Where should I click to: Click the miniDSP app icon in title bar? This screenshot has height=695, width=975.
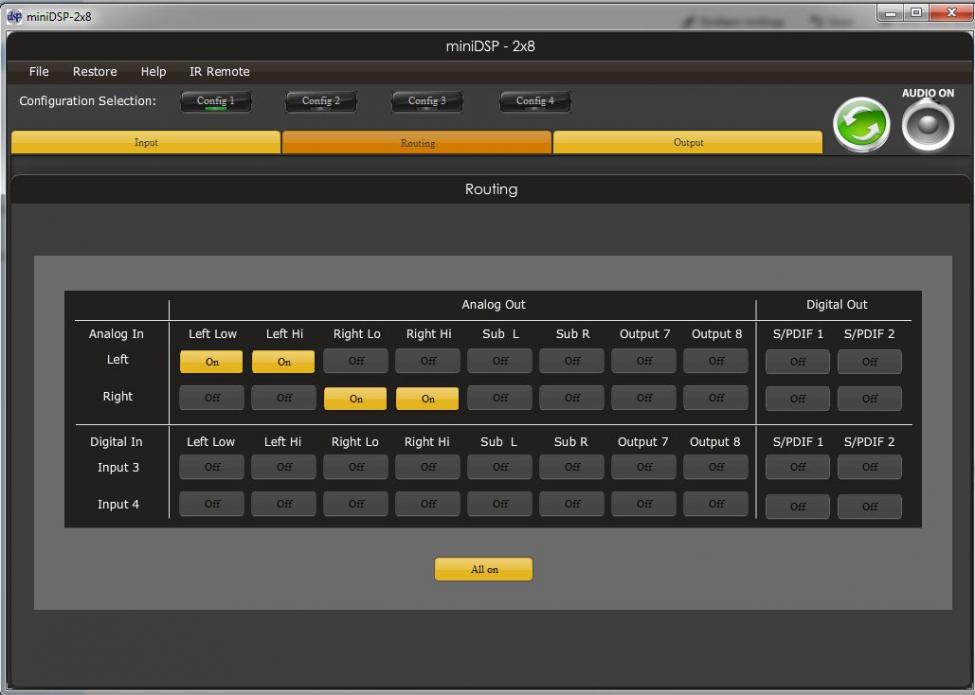[x=14, y=16]
